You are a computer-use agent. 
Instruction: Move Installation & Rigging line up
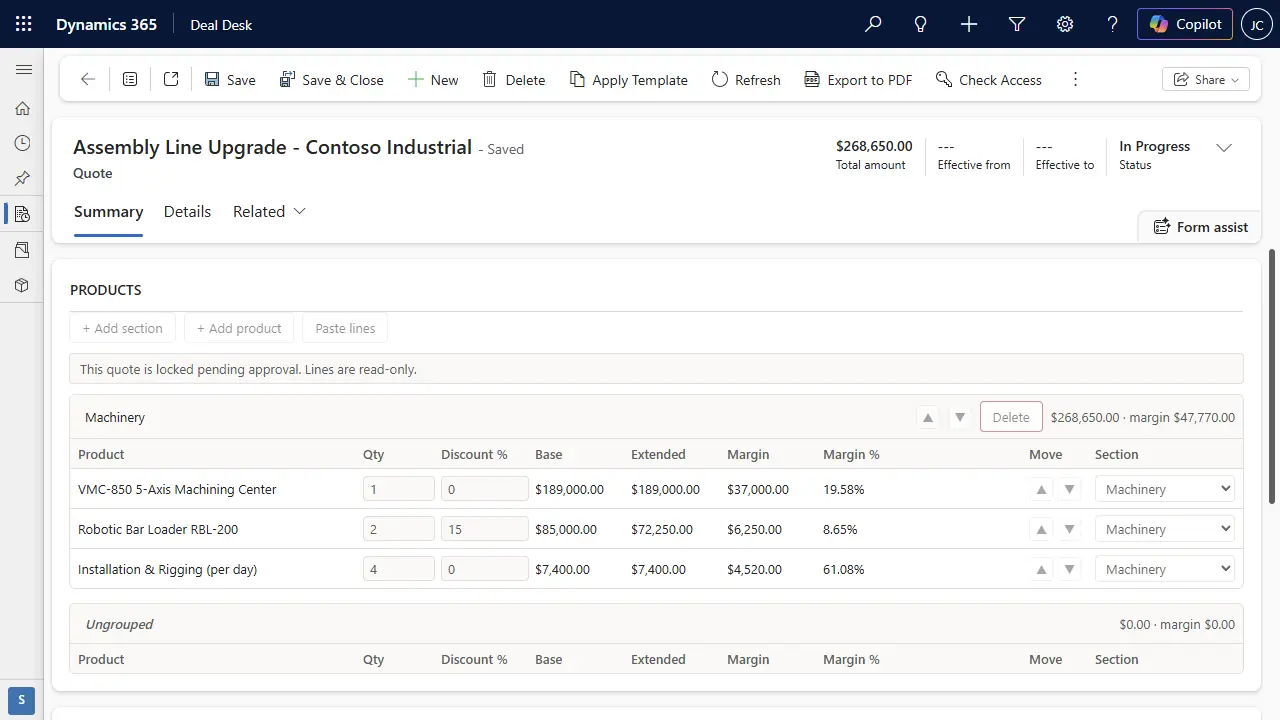click(x=1042, y=569)
